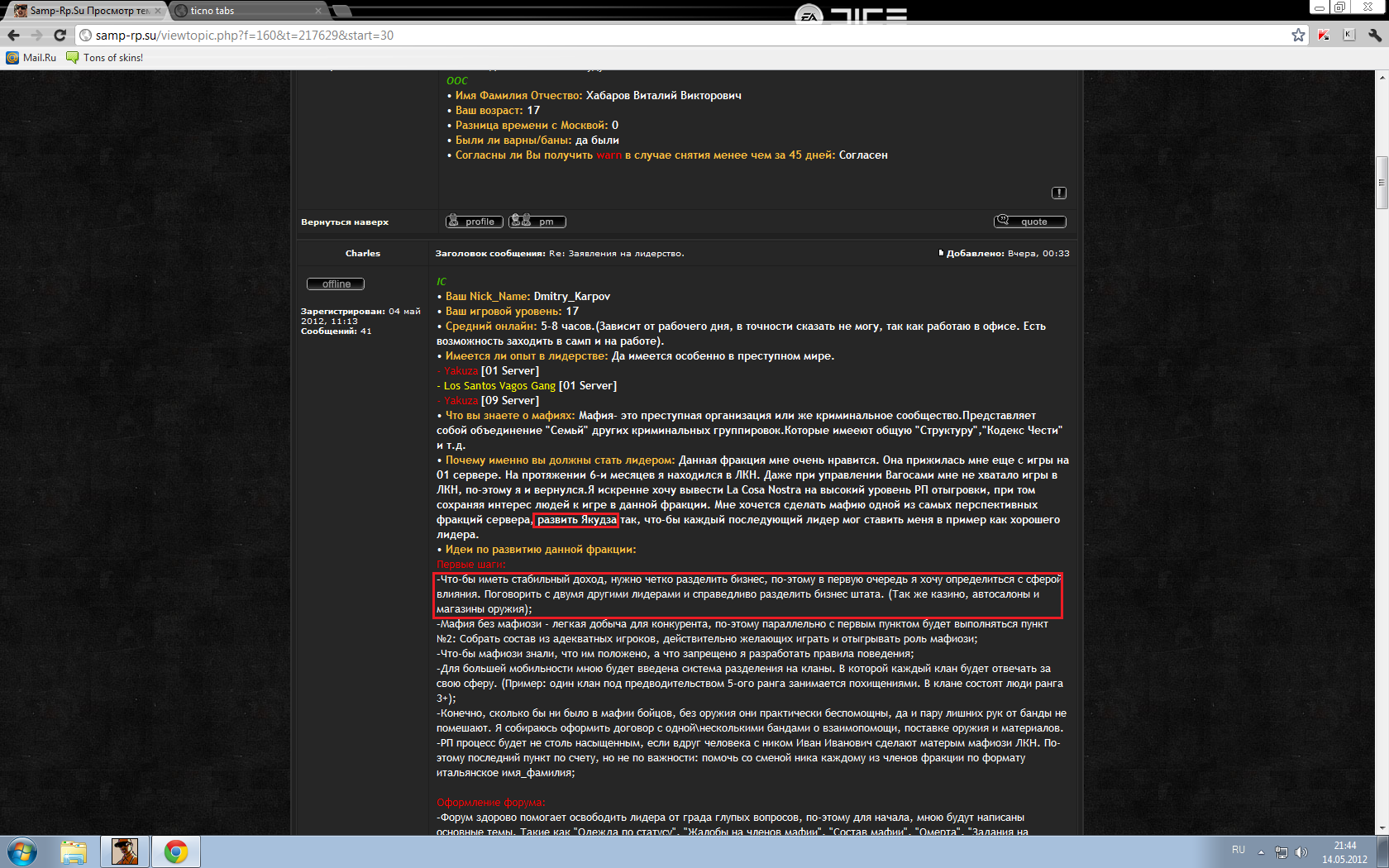Screen dimensions: 1389x868
Task: Open the volume speaker tray icon
Action: point(1301,851)
